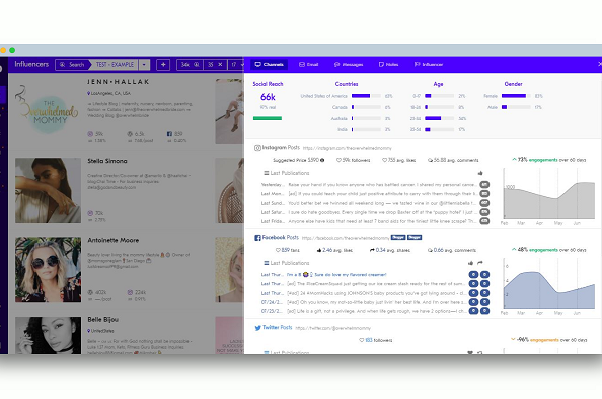Click the Suggested Price info icon
This screenshot has width=602, height=399.
tap(322, 160)
